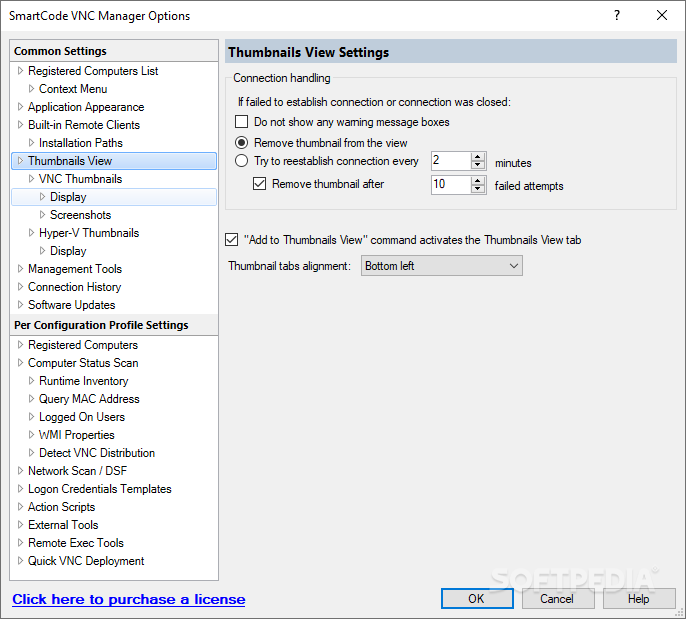Select VNC Thumbnails tree item

tap(80, 179)
